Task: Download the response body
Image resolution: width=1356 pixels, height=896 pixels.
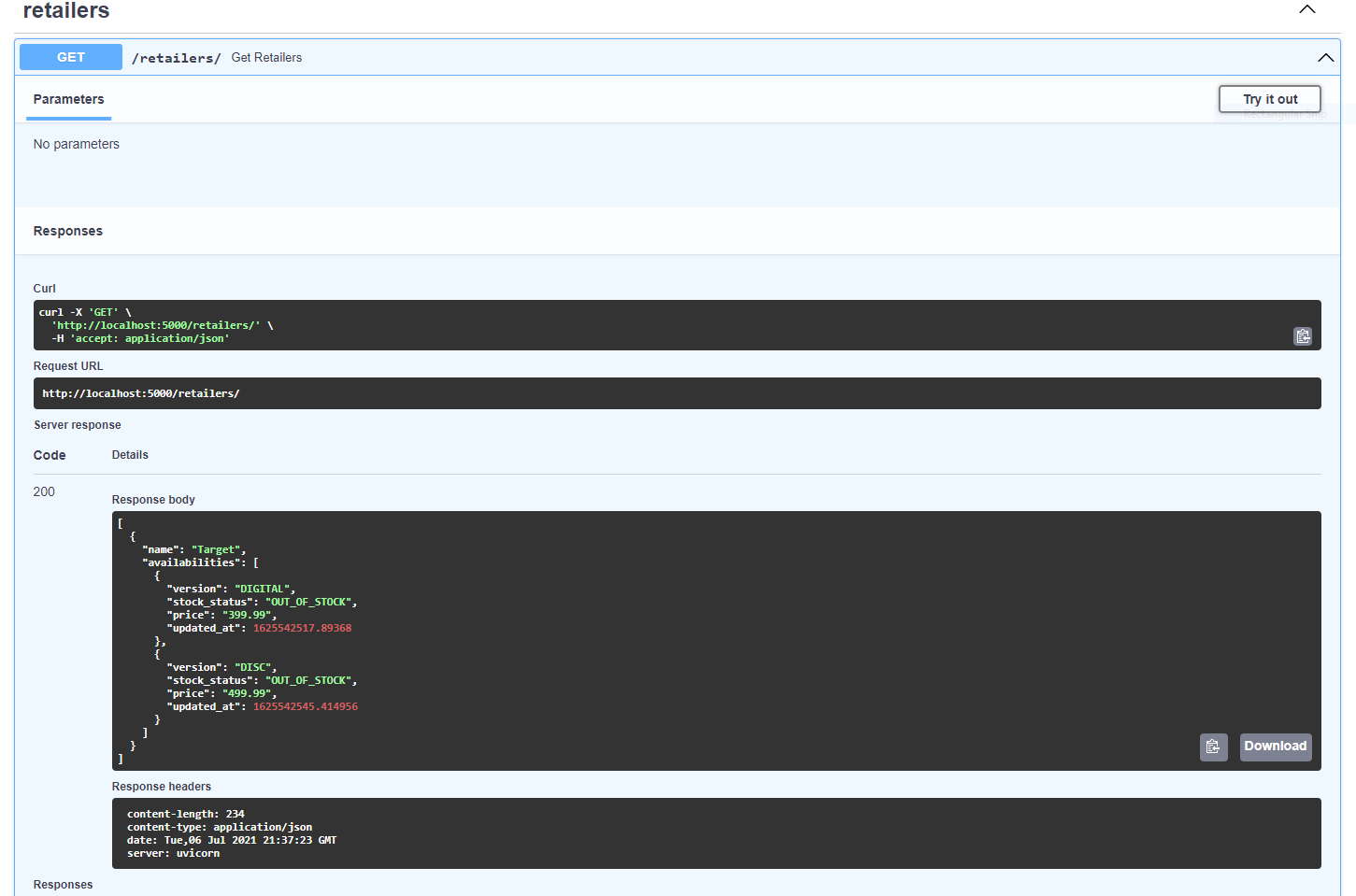Action: [1275, 747]
